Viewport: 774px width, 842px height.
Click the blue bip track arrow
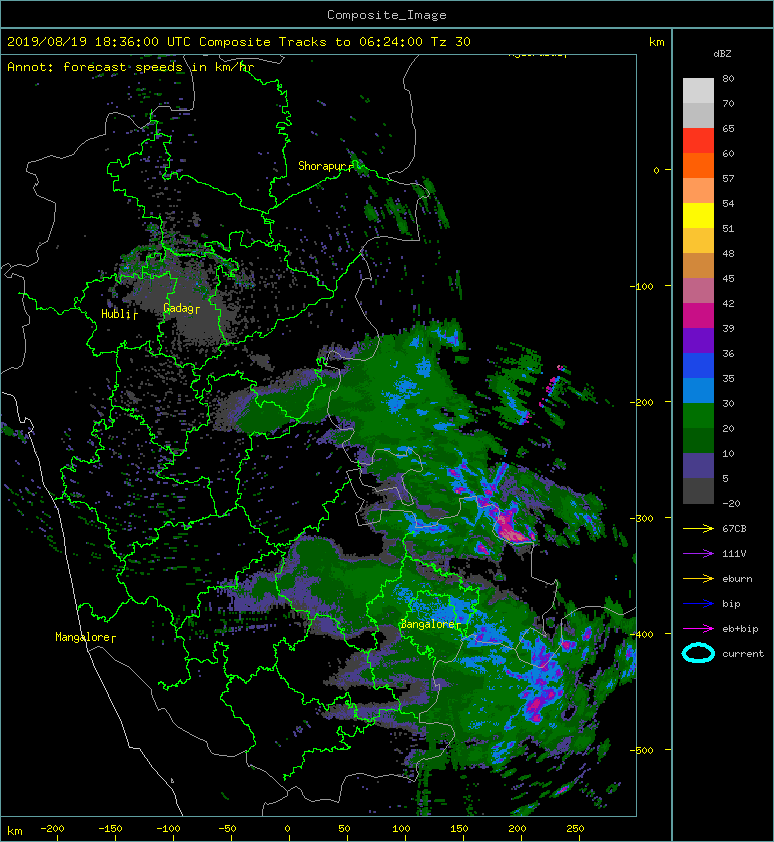click(x=698, y=604)
